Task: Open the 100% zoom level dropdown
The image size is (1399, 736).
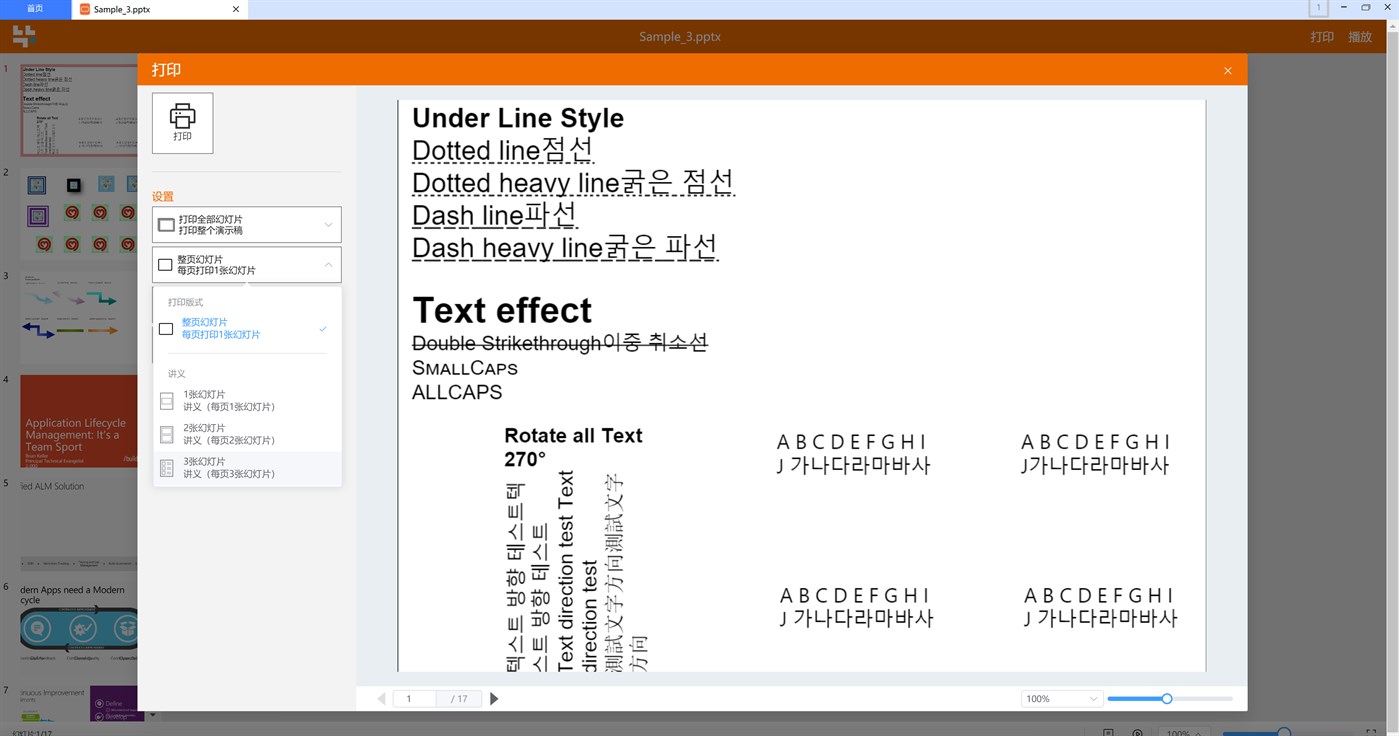Action: pos(1092,698)
